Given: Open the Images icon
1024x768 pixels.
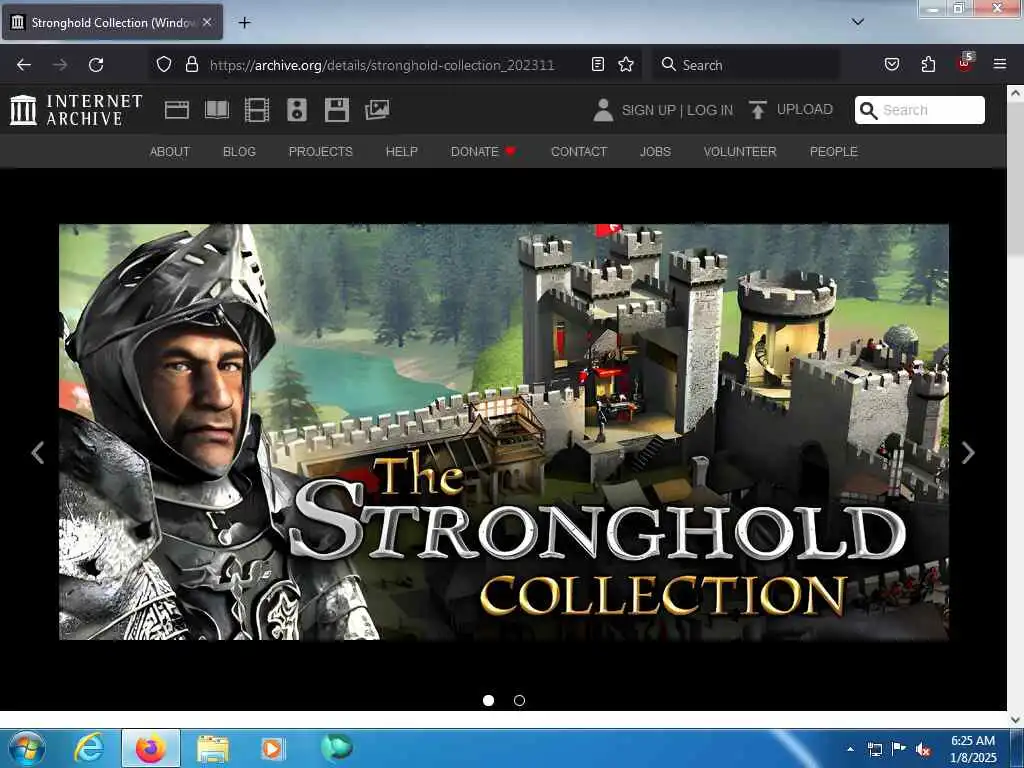Looking at the screenshot, I should click(377, 110).
